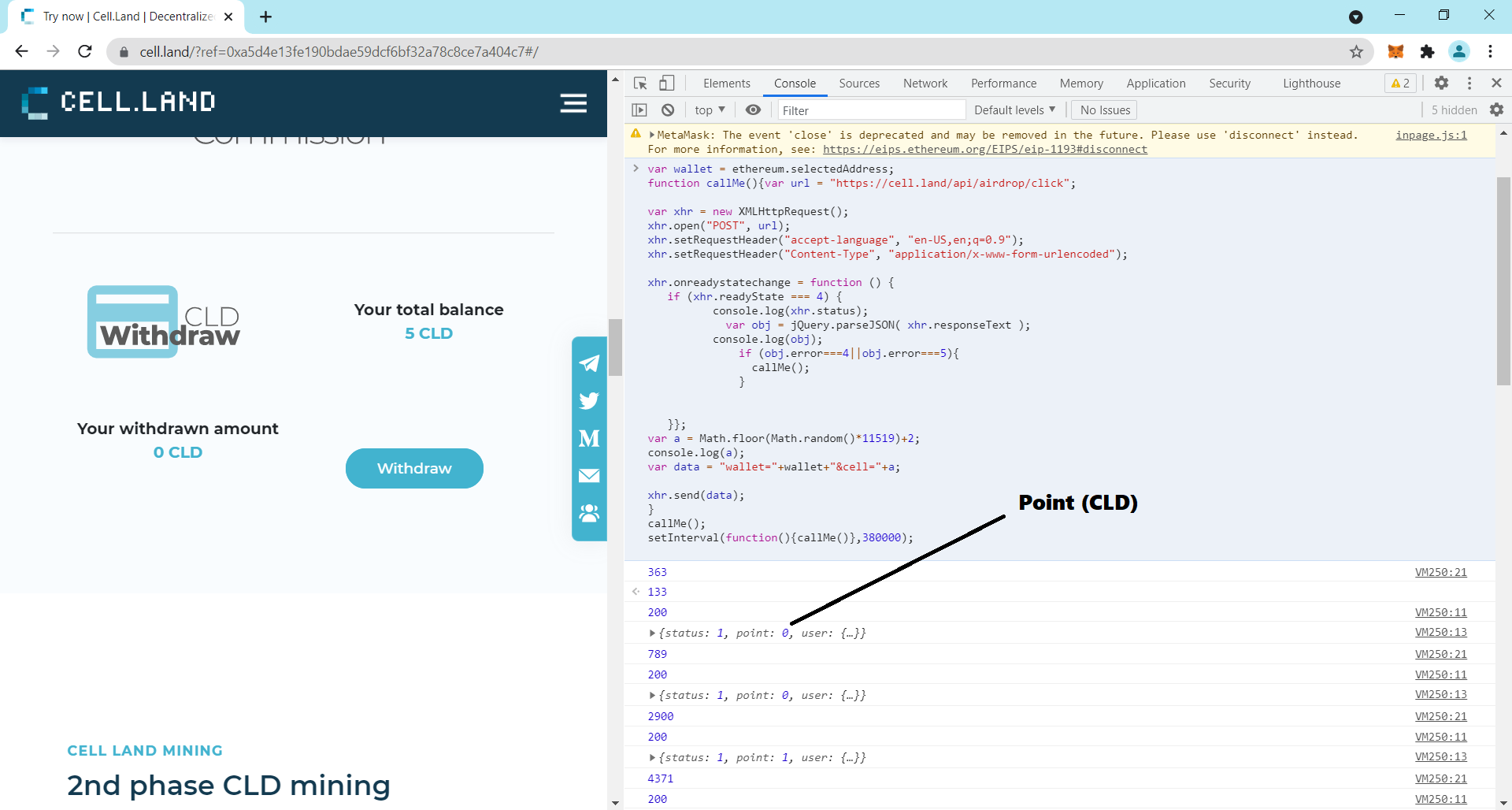1512x810 pixels.
Task: Open the Security tab
Action: pyautogui.click(x=1229, y=83)
